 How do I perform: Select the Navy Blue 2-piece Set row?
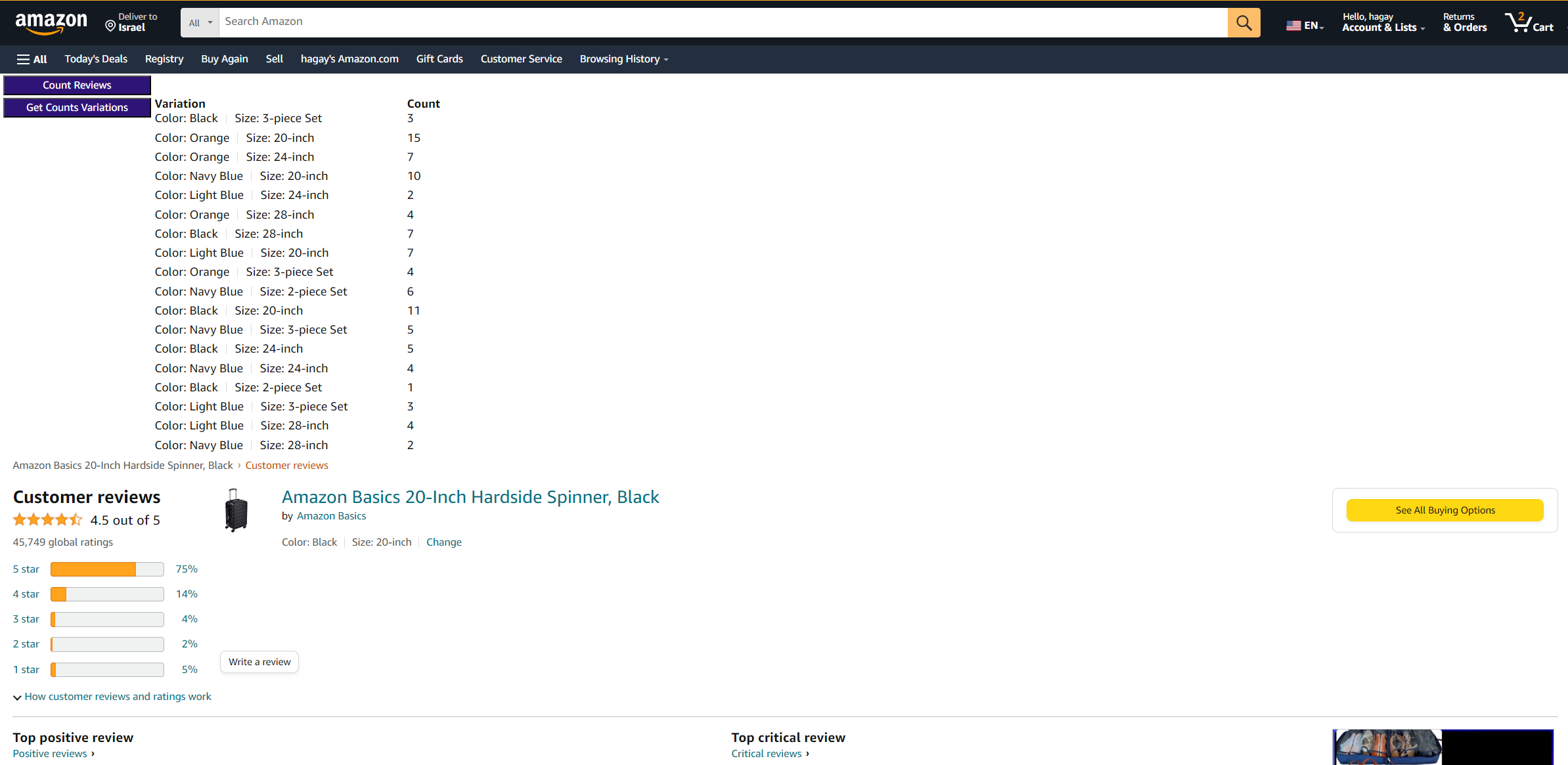(284, 292)
